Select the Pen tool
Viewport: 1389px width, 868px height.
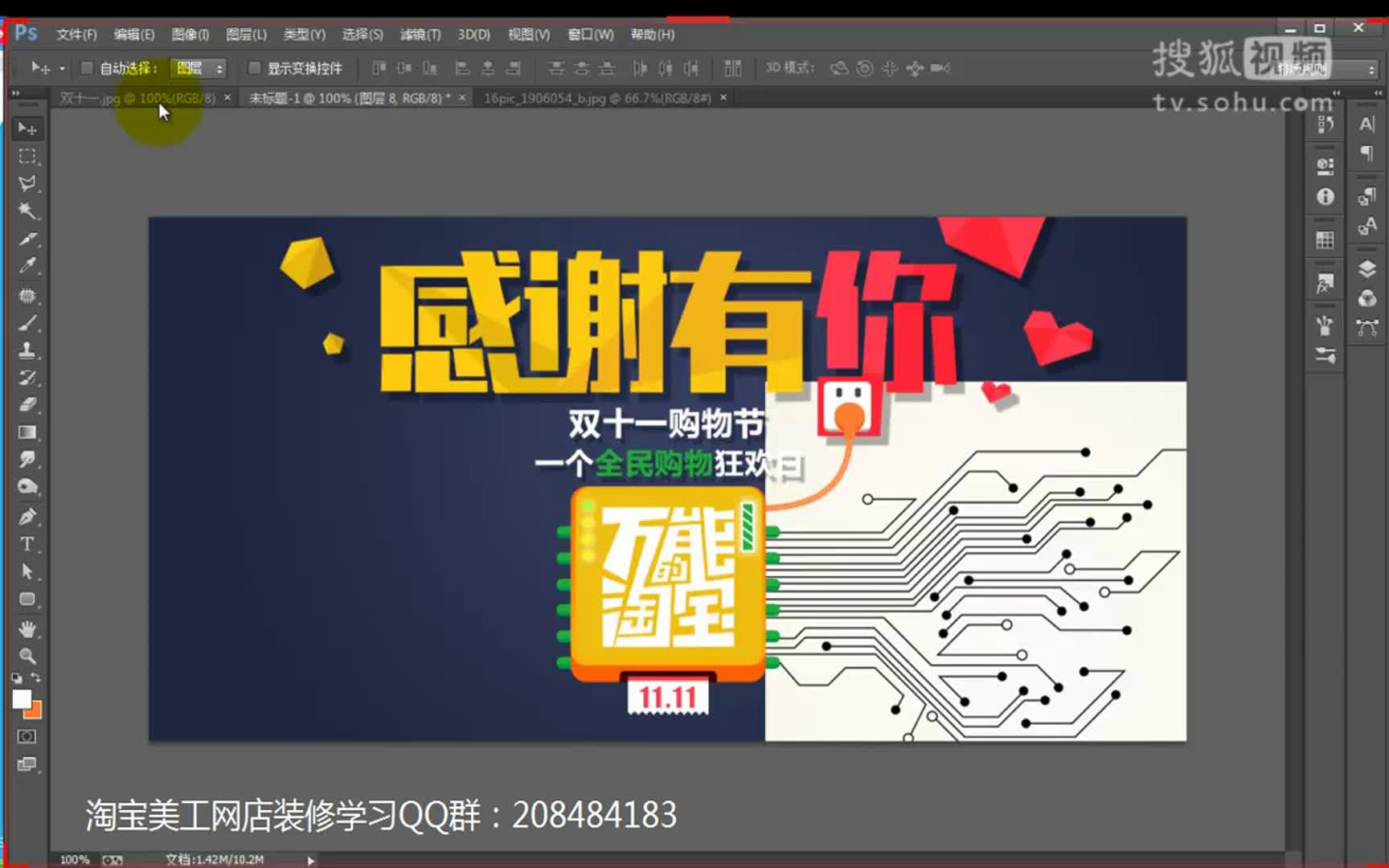pyautogui.click(x=27, y=516)
